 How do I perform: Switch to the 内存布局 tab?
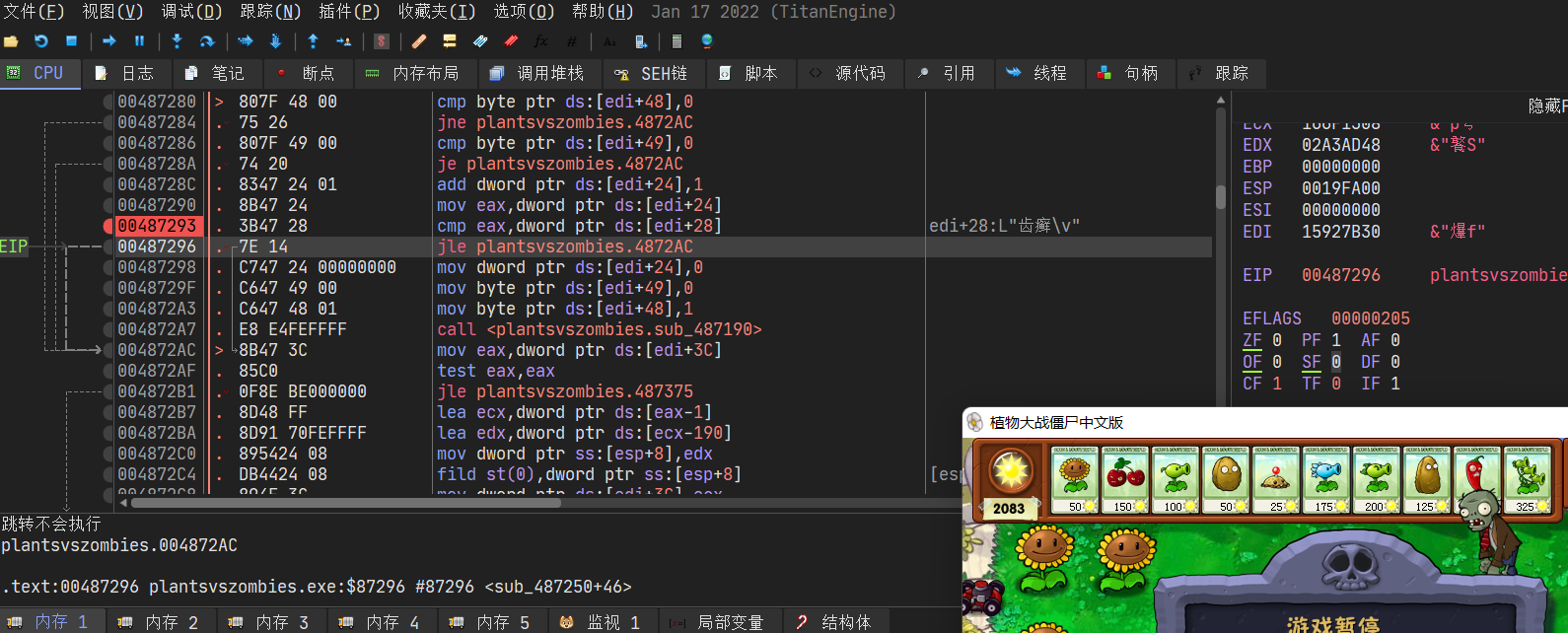414,73
